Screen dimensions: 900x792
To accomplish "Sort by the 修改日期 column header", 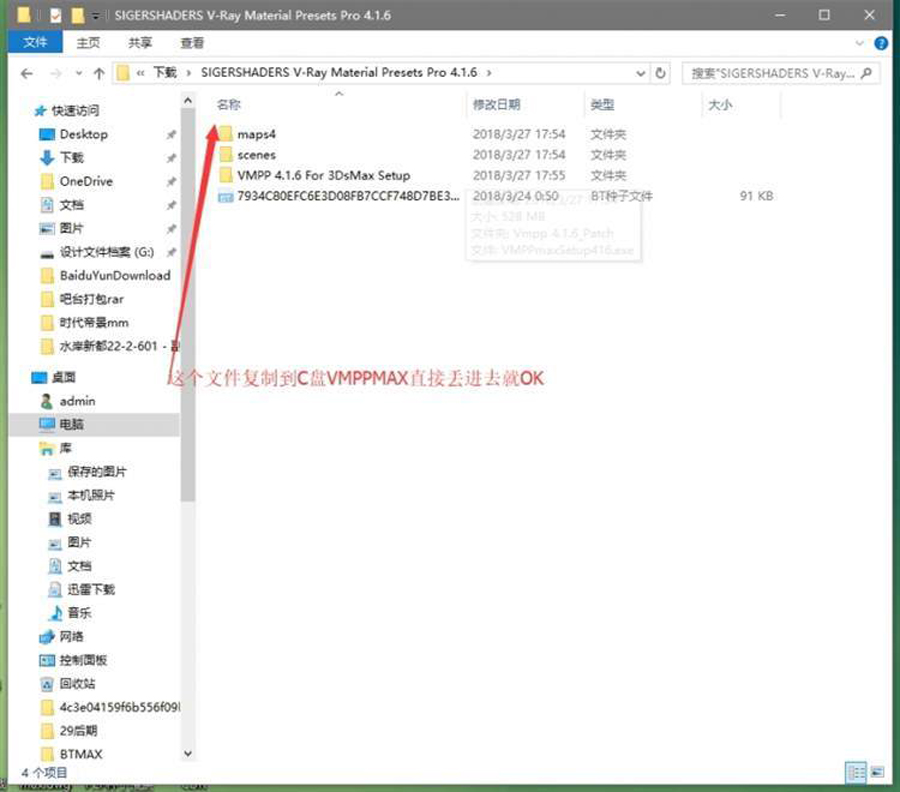I will (496, 104).
